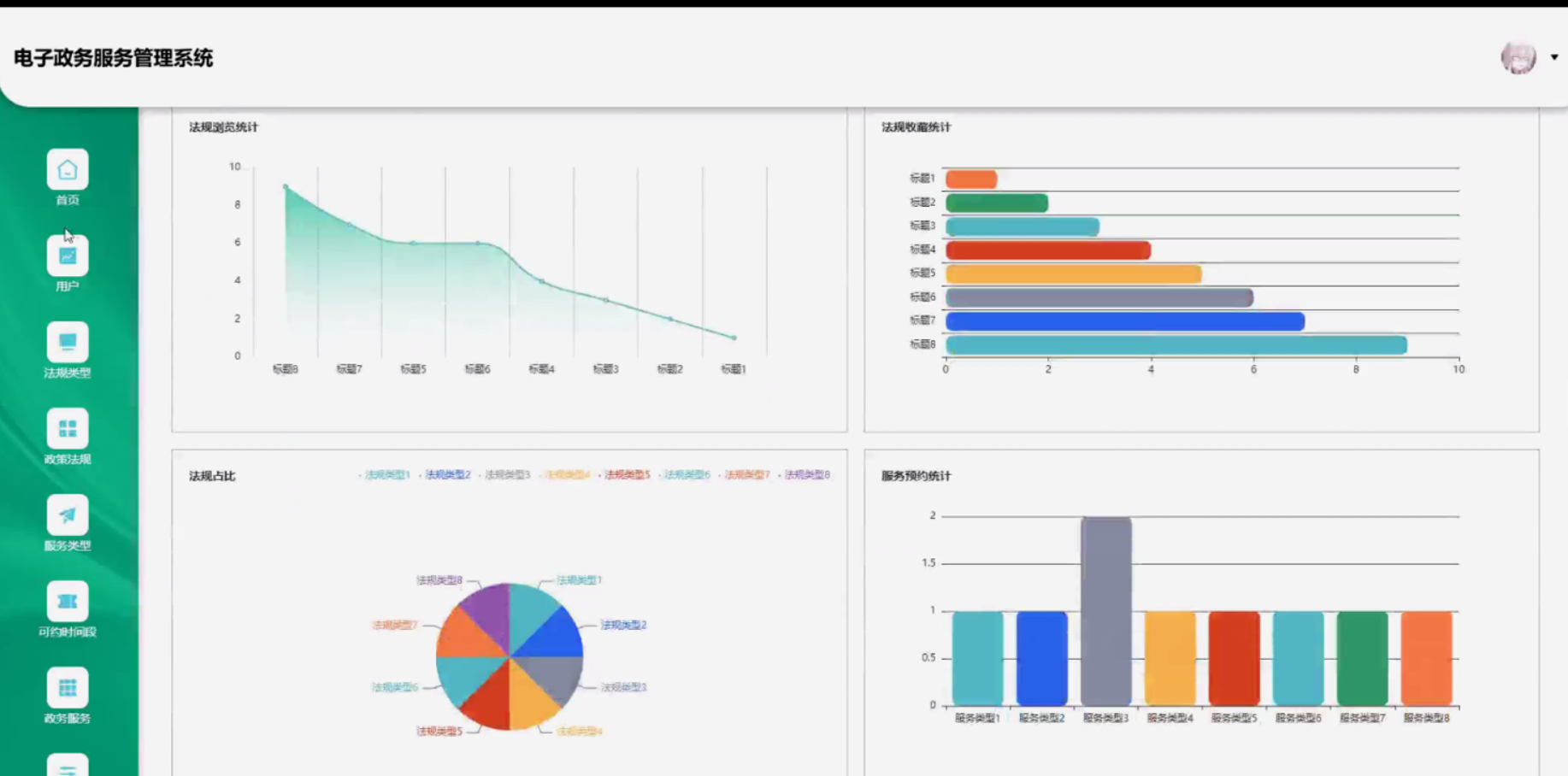This screenshot has height=776, width=1568.
Task: Click the 服务预约统计 chart title
Action: 916,476
